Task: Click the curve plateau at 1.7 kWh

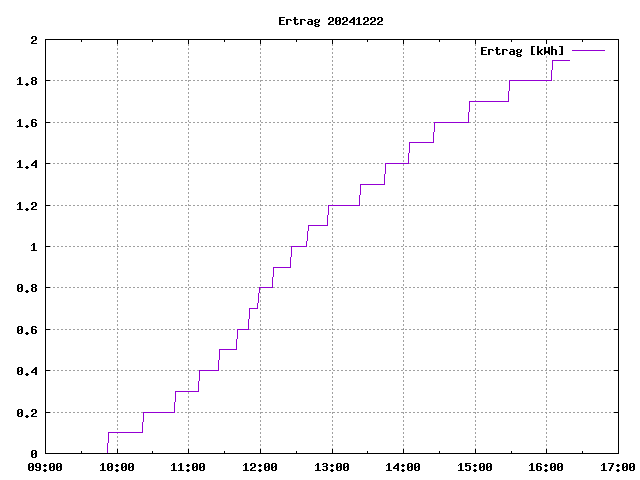Action: click(489, 101)
